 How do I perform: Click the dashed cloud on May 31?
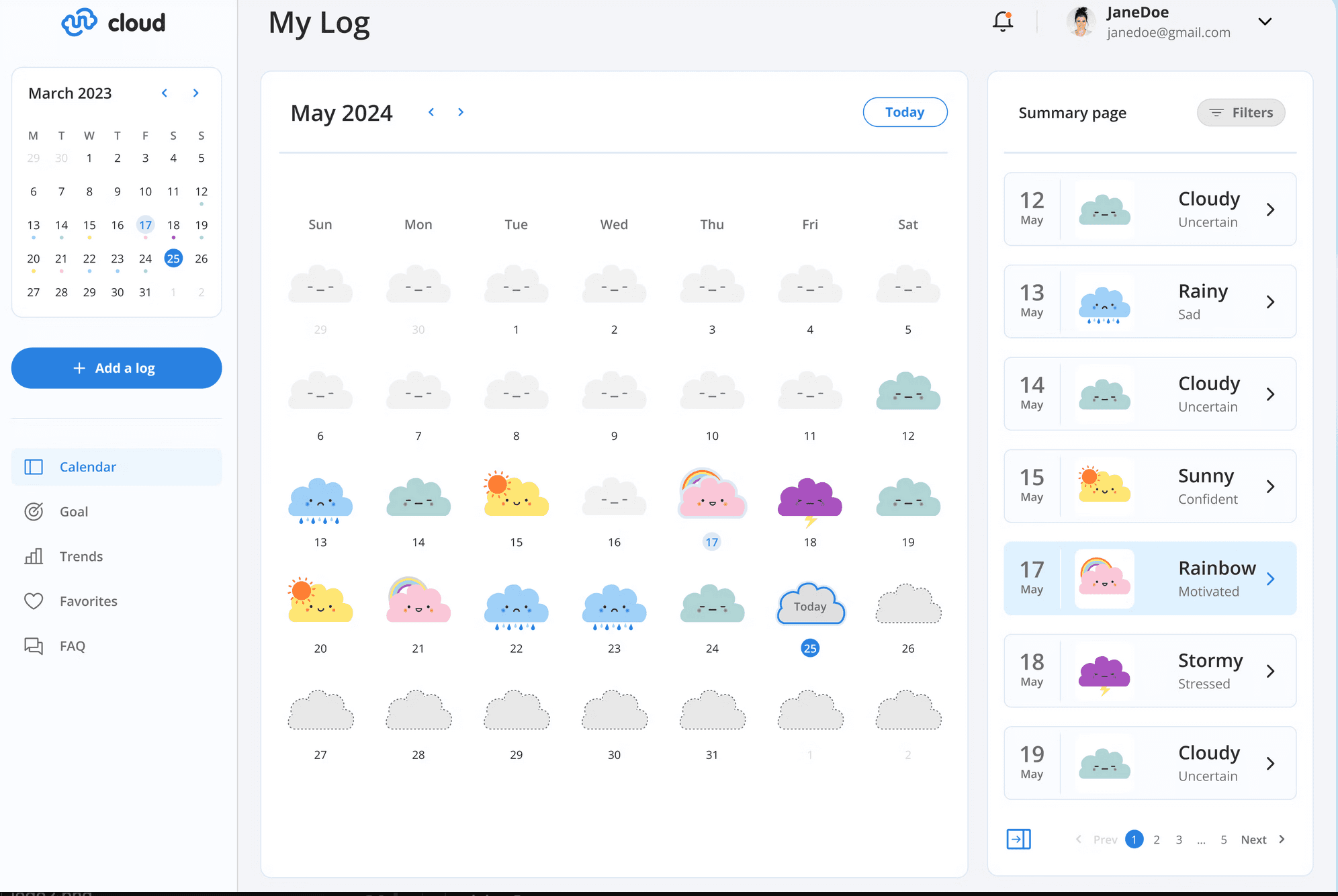(712, 710)
